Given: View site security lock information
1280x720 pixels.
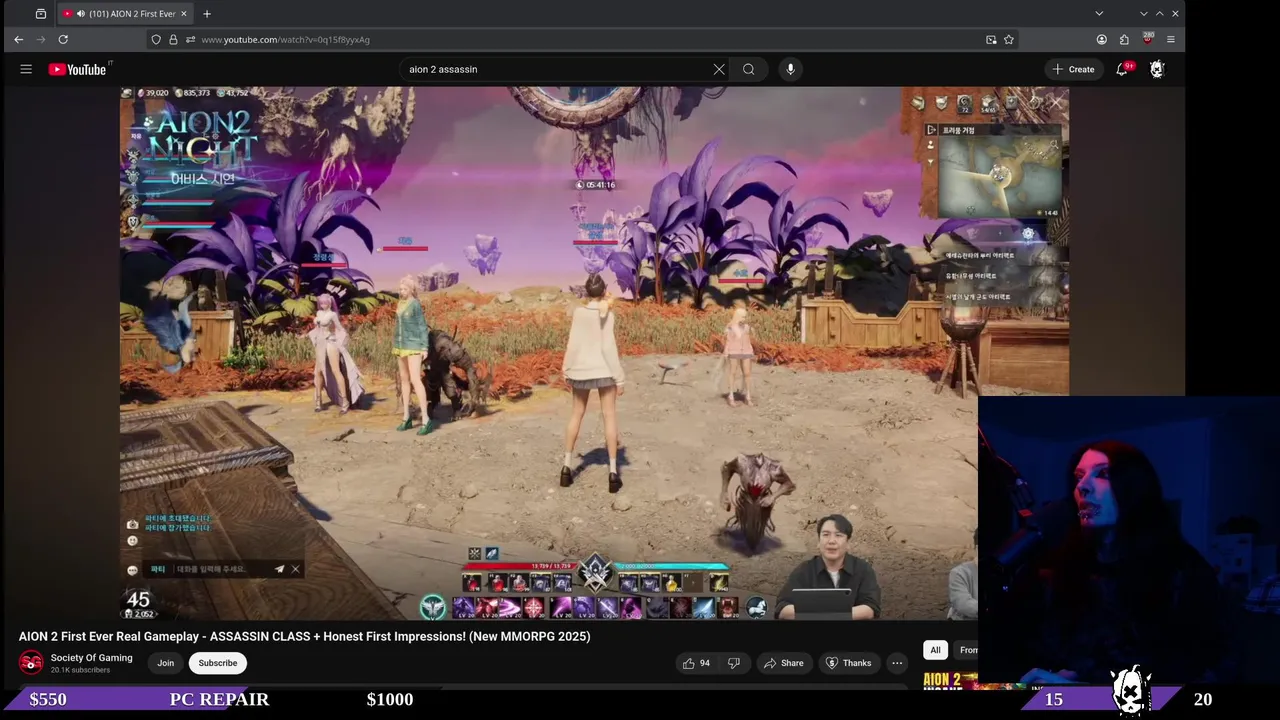Looking at the screenshot, I should [x=173, y=39].
